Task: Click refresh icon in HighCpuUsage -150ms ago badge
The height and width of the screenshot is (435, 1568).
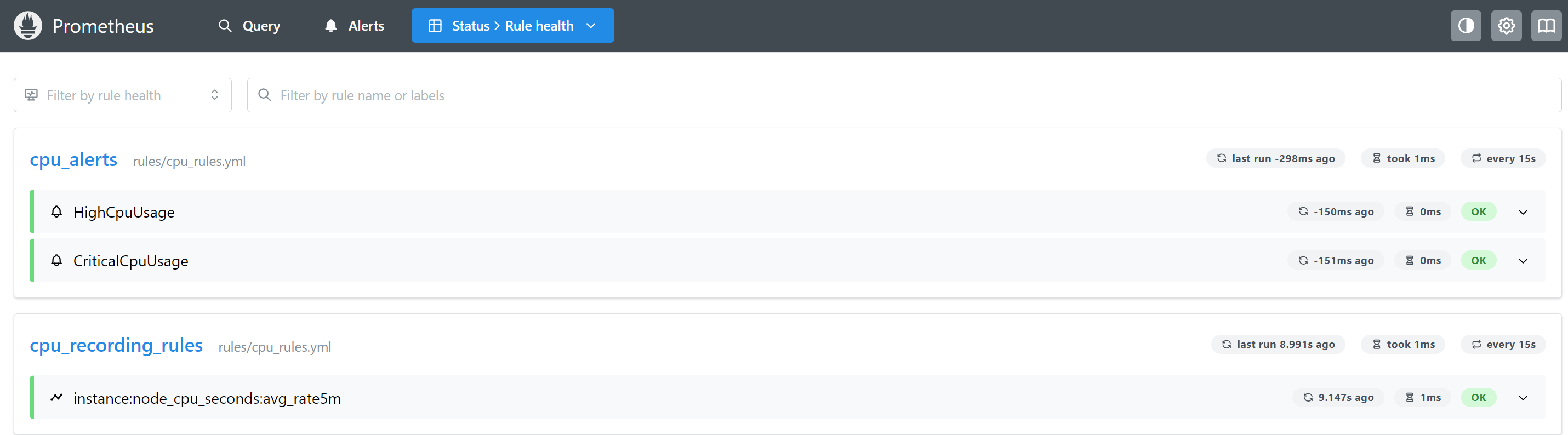Action: tap(1303, 211)
